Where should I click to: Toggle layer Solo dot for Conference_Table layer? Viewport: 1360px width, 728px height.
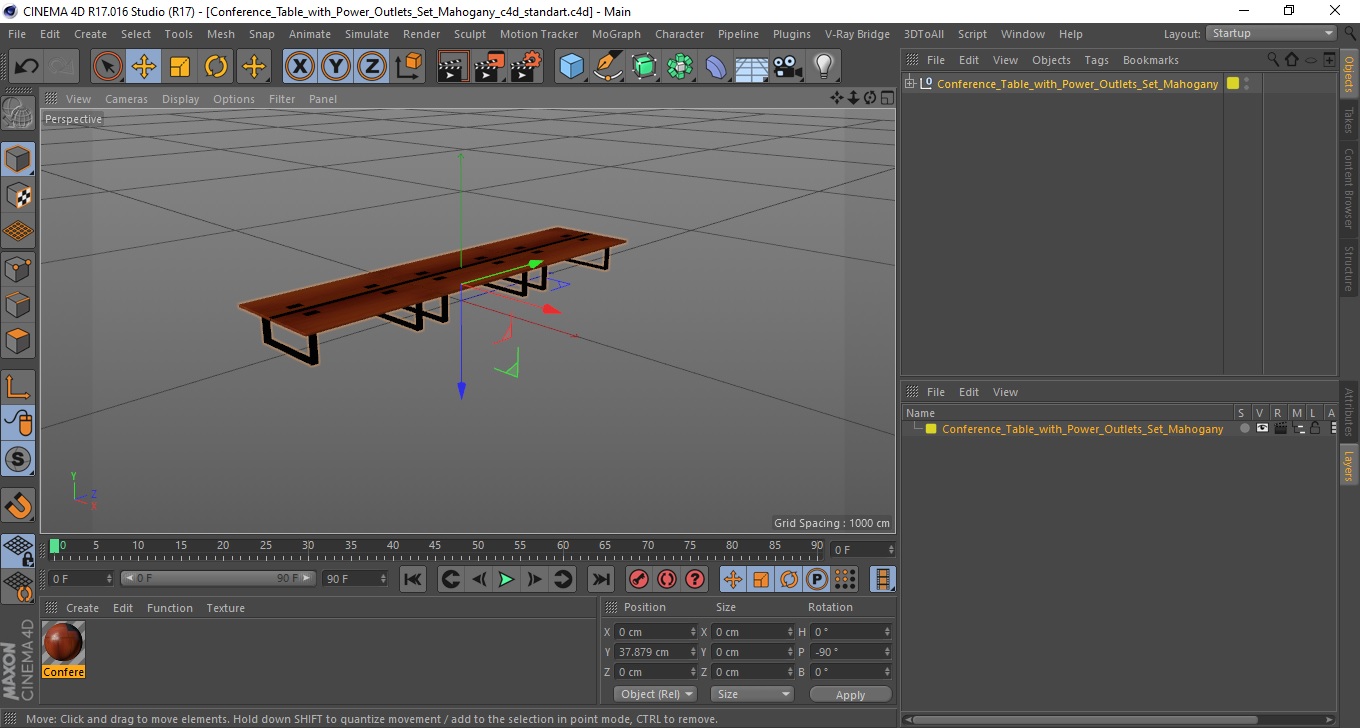tap(1244, 428)
